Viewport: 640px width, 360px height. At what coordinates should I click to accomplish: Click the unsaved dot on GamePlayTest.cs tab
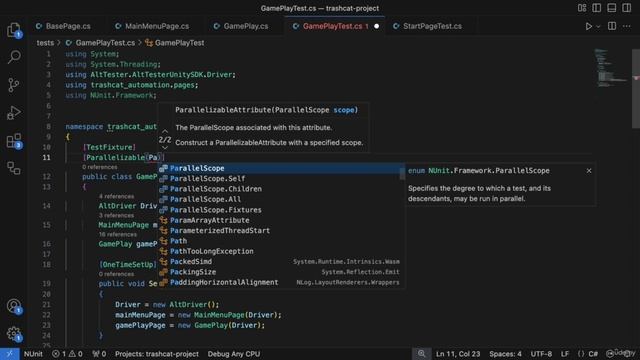point(376,27)
